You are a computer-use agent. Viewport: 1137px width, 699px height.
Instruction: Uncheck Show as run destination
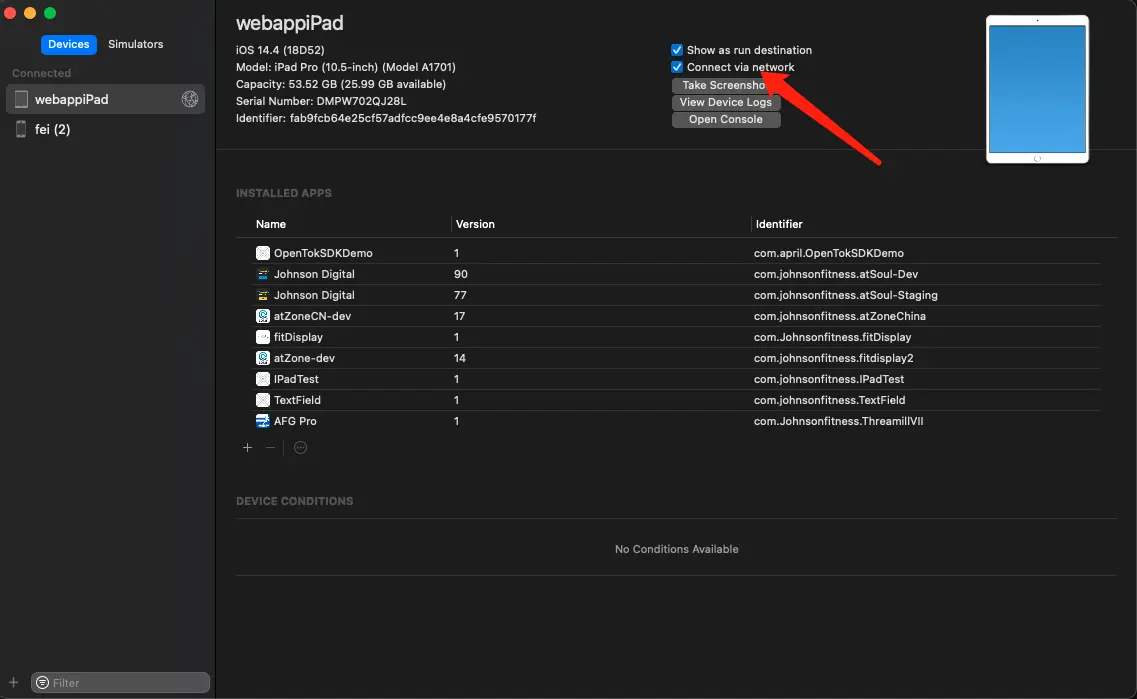pyautogui.click(x=677, y=50)
